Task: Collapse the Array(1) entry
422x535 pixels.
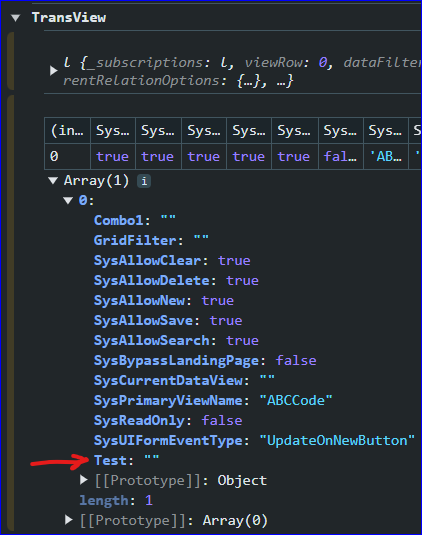Action: pos(53,180)
